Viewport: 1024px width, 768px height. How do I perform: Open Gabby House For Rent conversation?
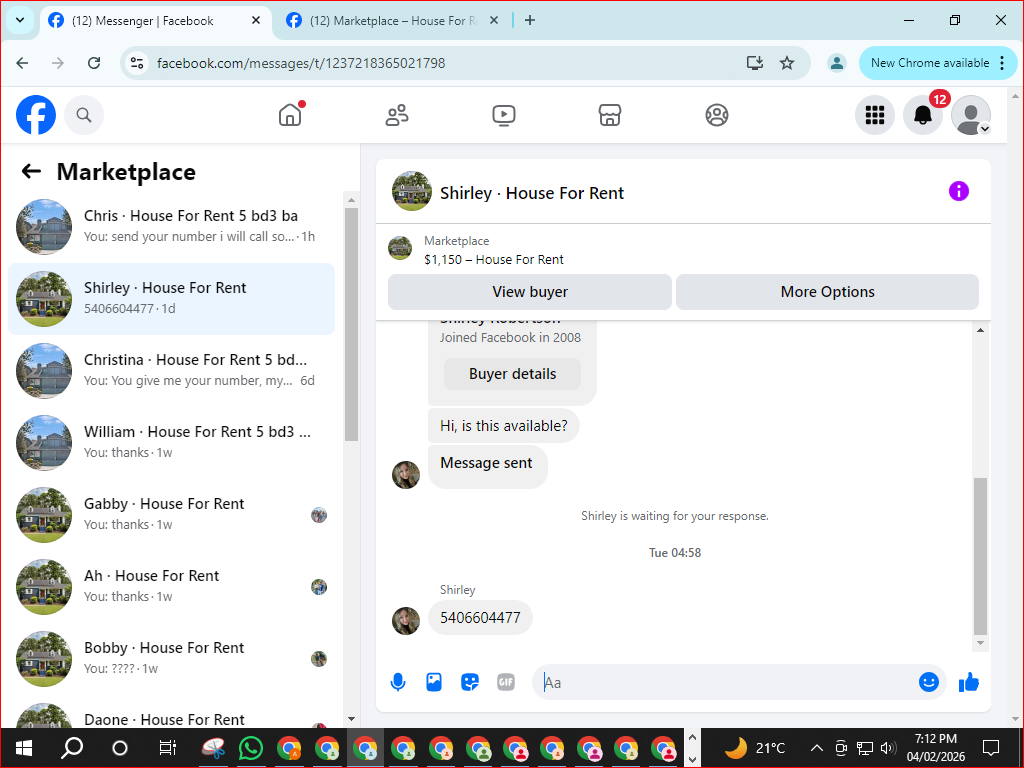point(172,515)
